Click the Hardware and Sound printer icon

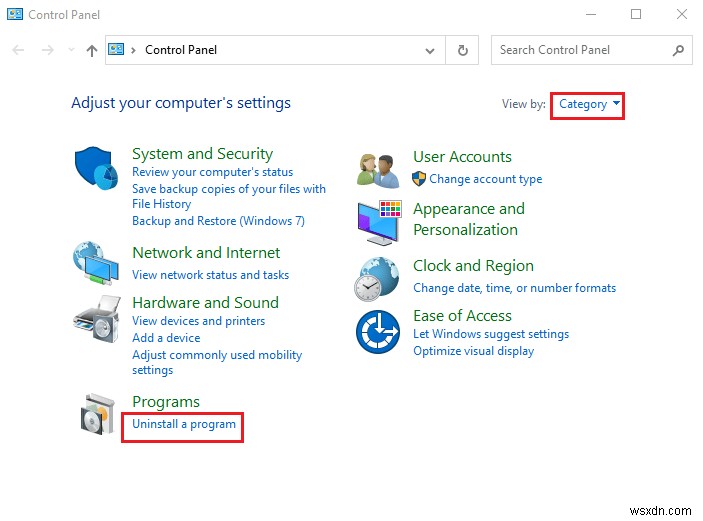tap(96, 320)
